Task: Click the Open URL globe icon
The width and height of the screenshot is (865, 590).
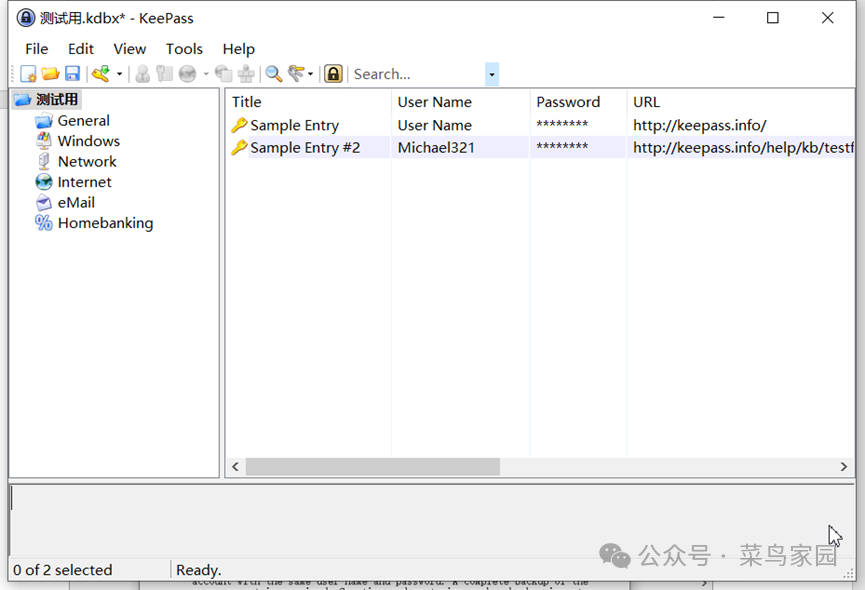Action: tap(188, 74)
